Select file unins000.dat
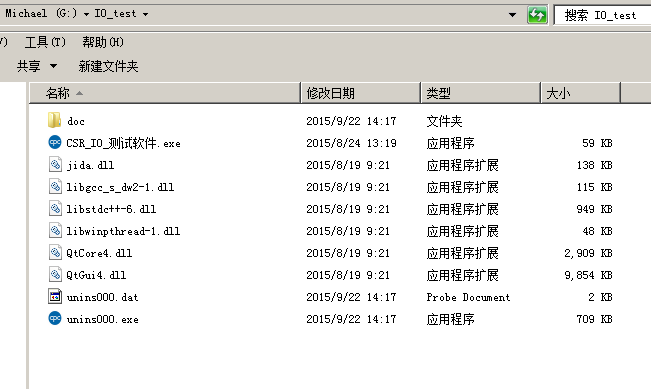Image resolution: width=651 pixels, height=389 pixels. point(103,297)
